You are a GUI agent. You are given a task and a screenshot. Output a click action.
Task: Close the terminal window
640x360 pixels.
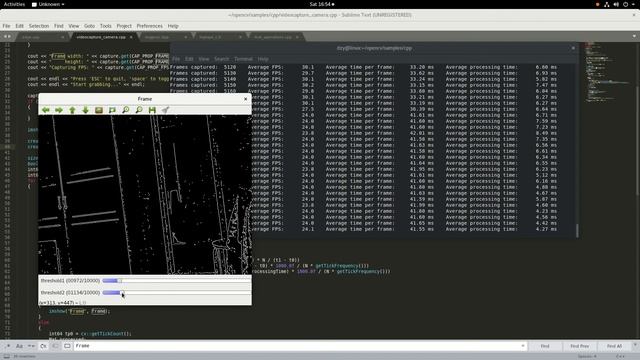[x=573, y=48]
